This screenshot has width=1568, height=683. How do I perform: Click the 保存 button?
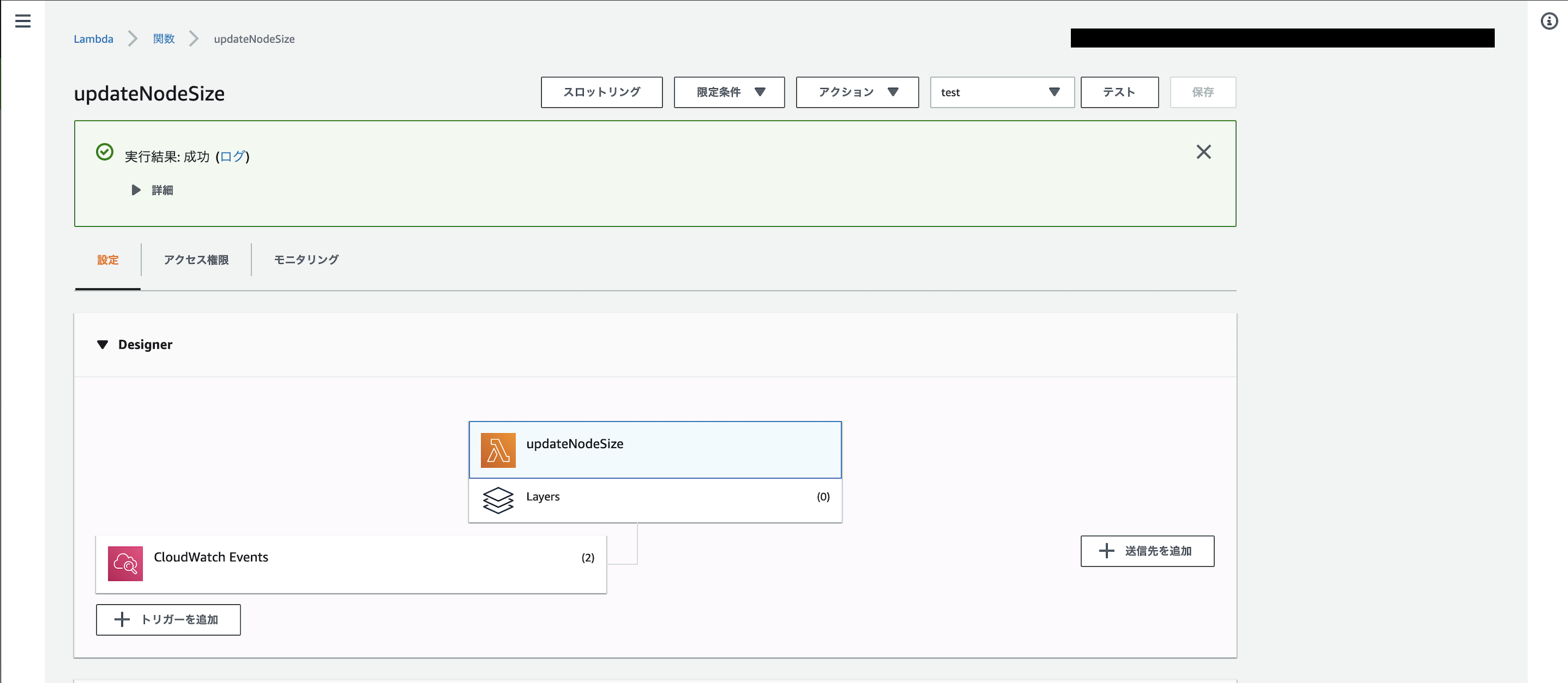tap(1203, 92)
